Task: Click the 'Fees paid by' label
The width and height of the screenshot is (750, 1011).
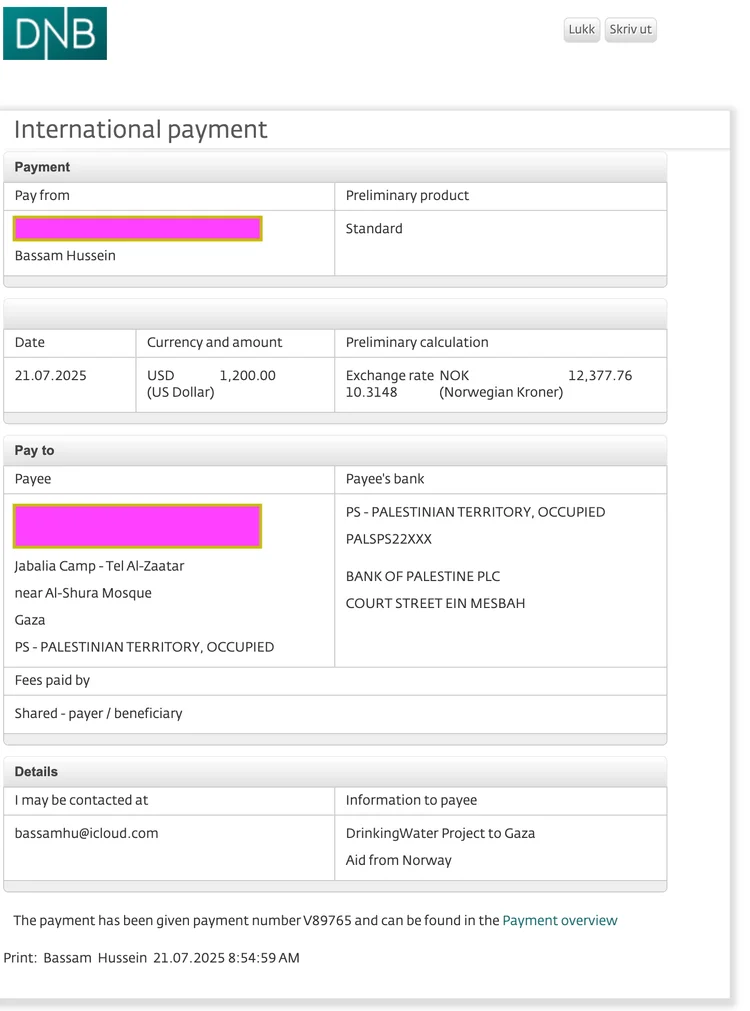Action: pos(52,680)
